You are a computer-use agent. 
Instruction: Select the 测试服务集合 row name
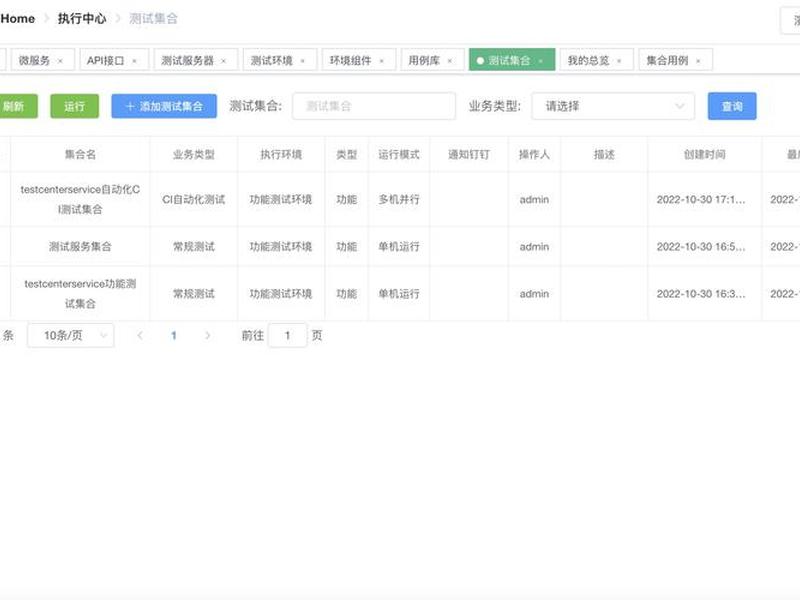coord(80,246)
